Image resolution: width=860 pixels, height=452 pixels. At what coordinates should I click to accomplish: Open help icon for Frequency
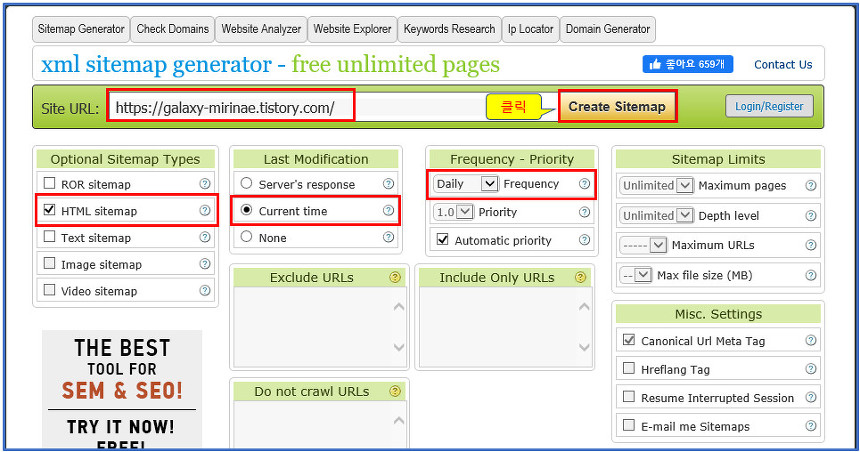pos(585,184)
